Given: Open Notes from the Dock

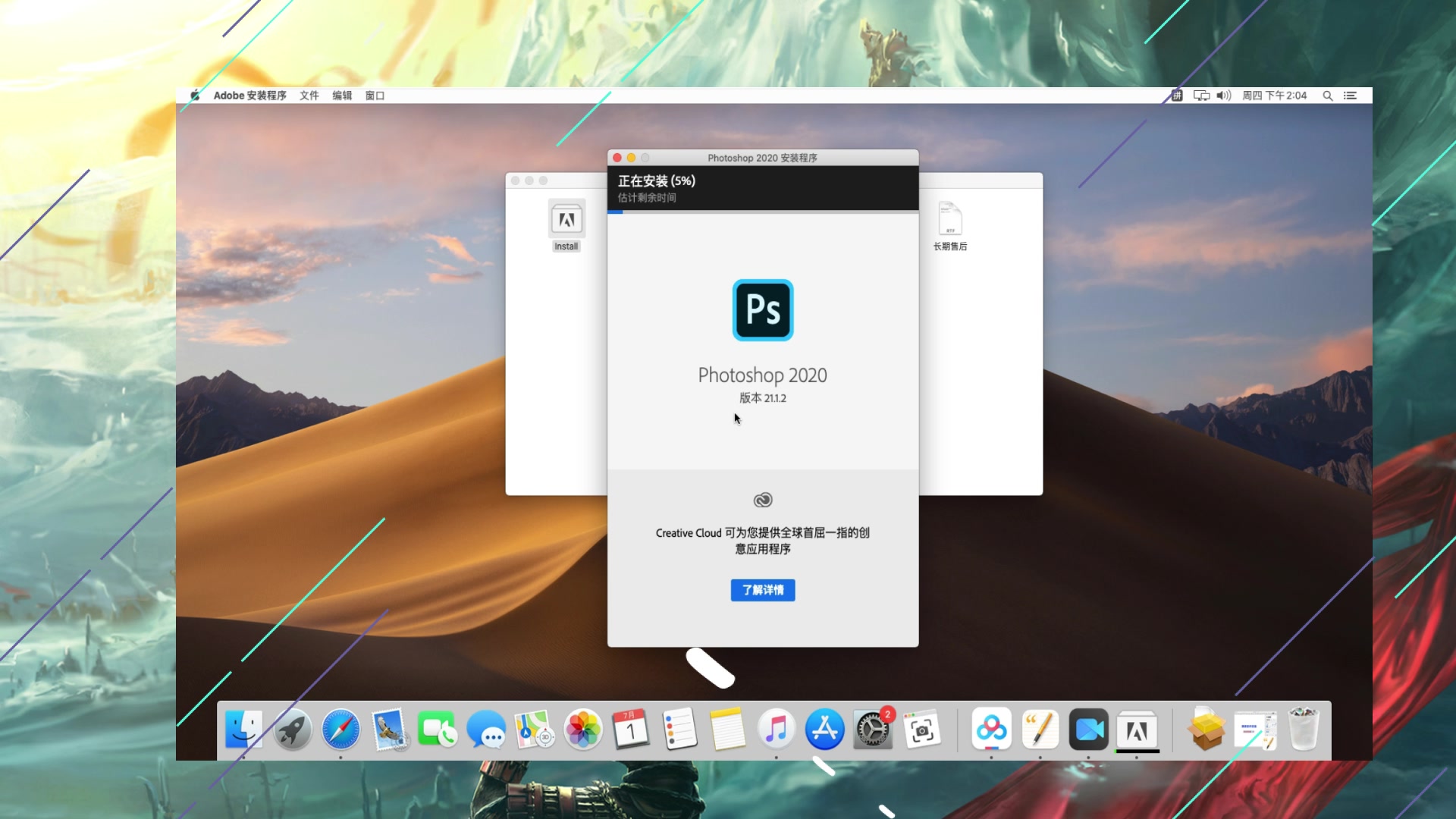Looking at the screenshot, I should click(x=728, y=730).
